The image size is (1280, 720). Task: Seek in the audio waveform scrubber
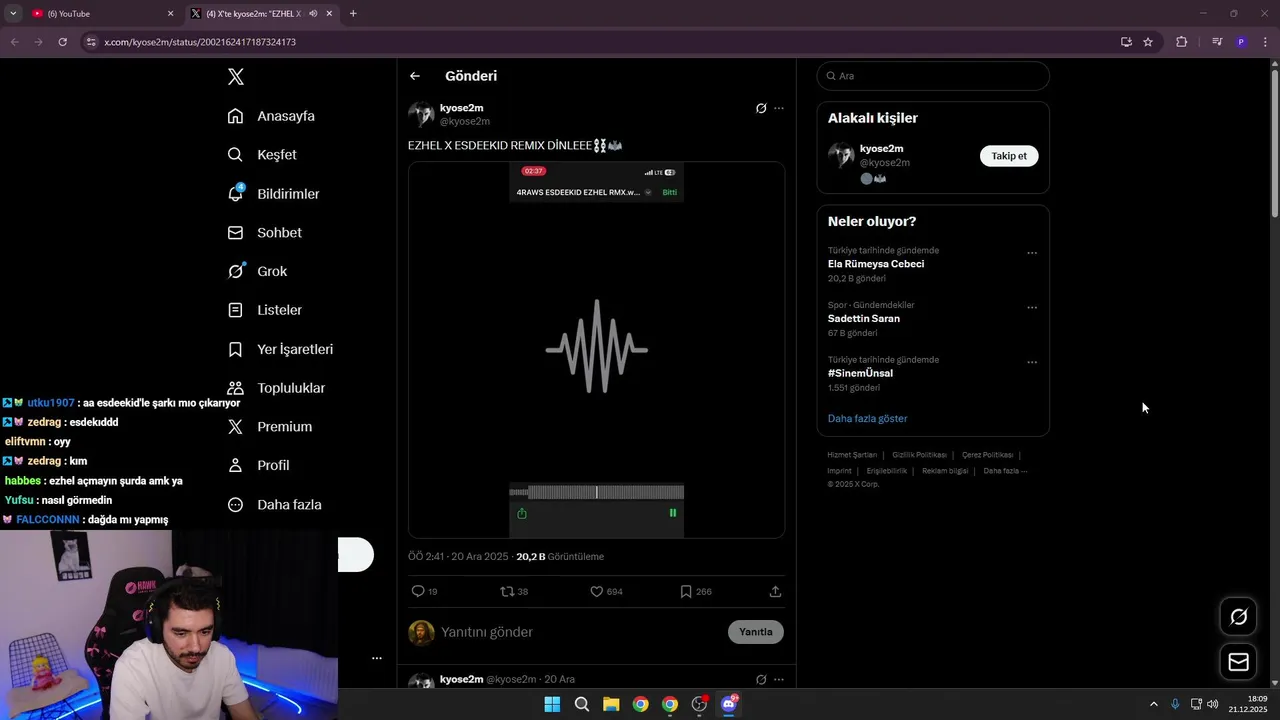pyautogui.click(x=596, y=492)
